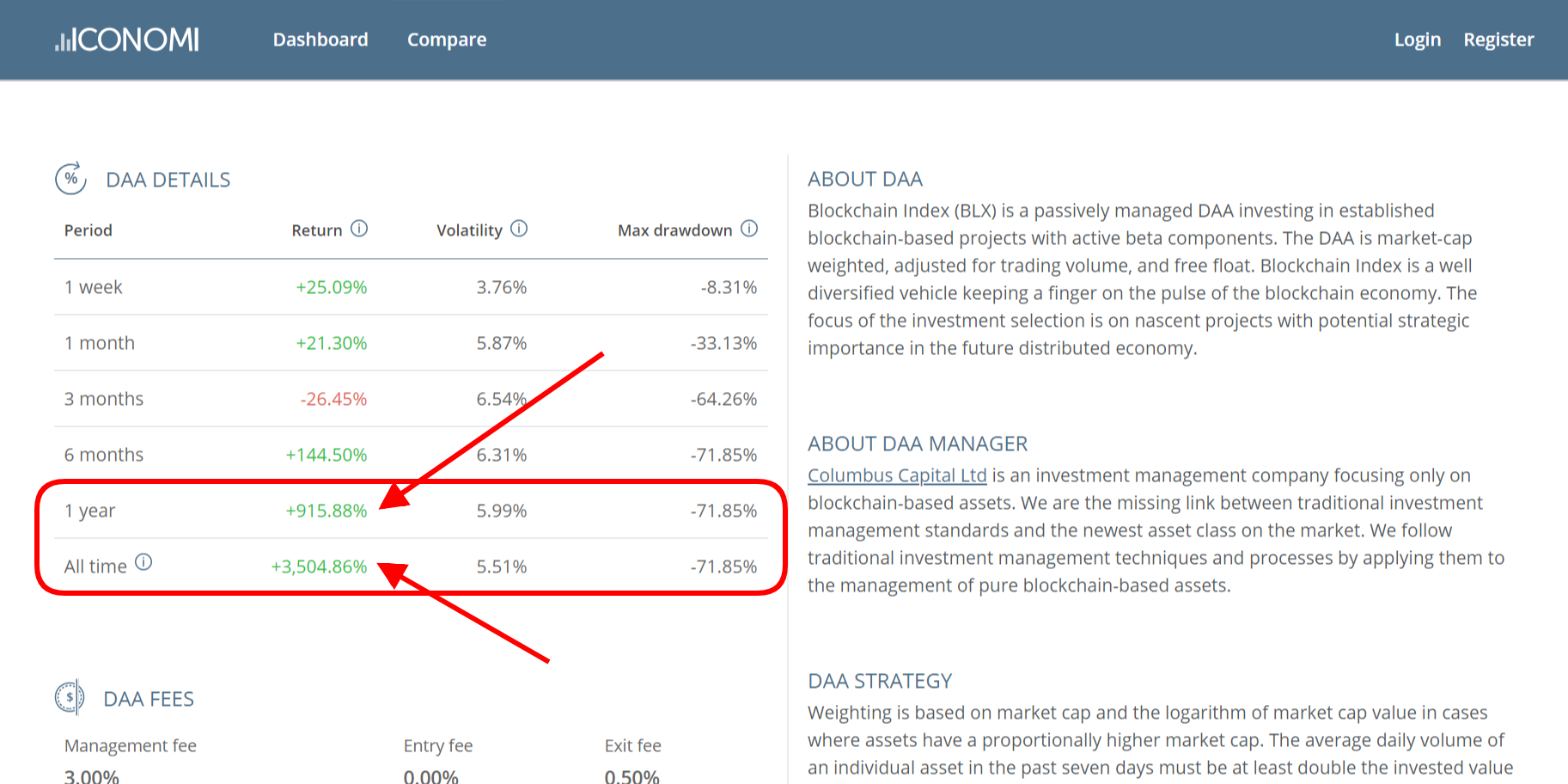This screenshot has width=1568, height=784.
Task: Click the percent icon beside DAA DETAILS
Action: coord(70,180)
